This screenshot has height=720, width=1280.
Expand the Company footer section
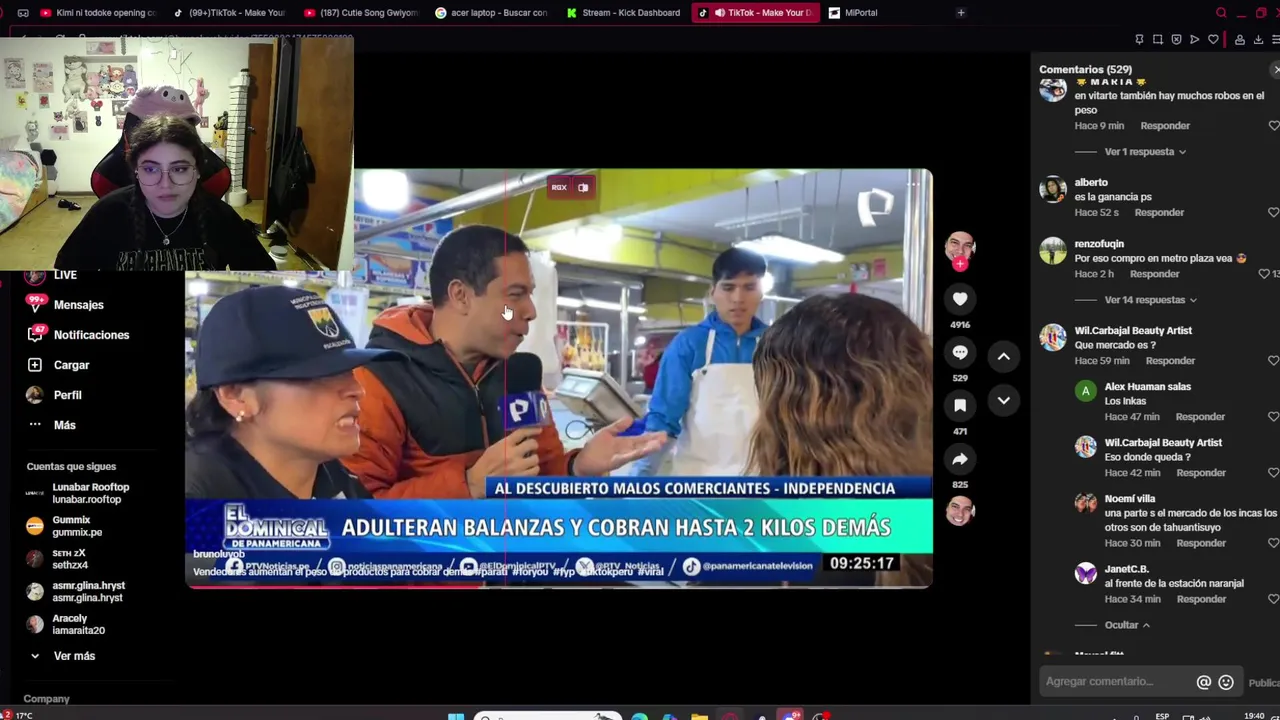tap(46, 699)
